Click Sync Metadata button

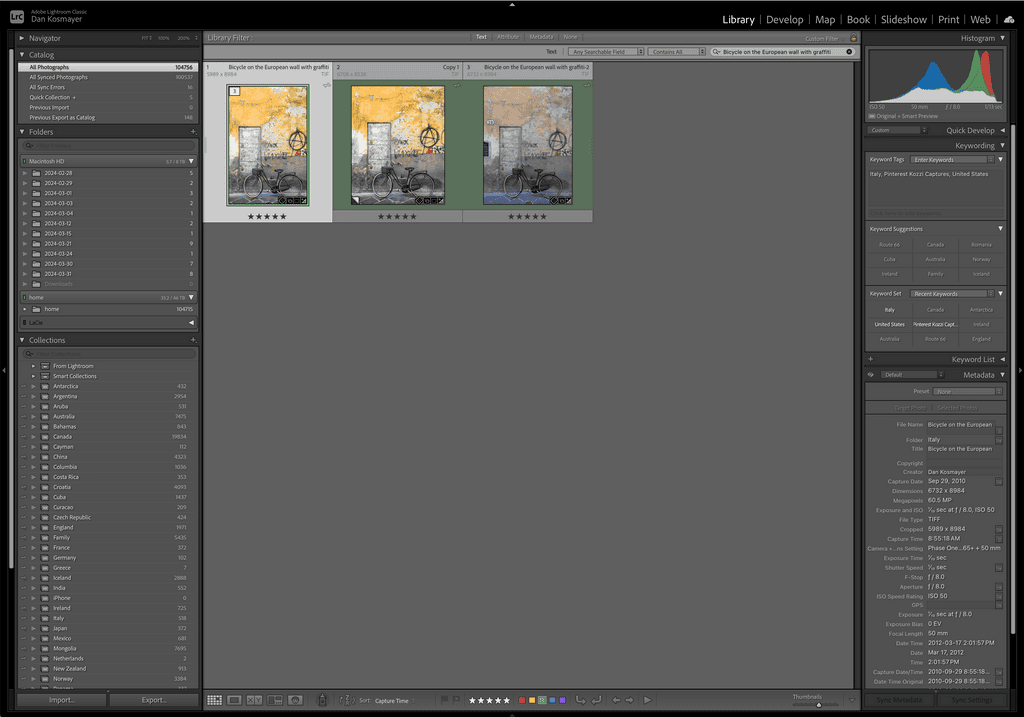point(899,700)
